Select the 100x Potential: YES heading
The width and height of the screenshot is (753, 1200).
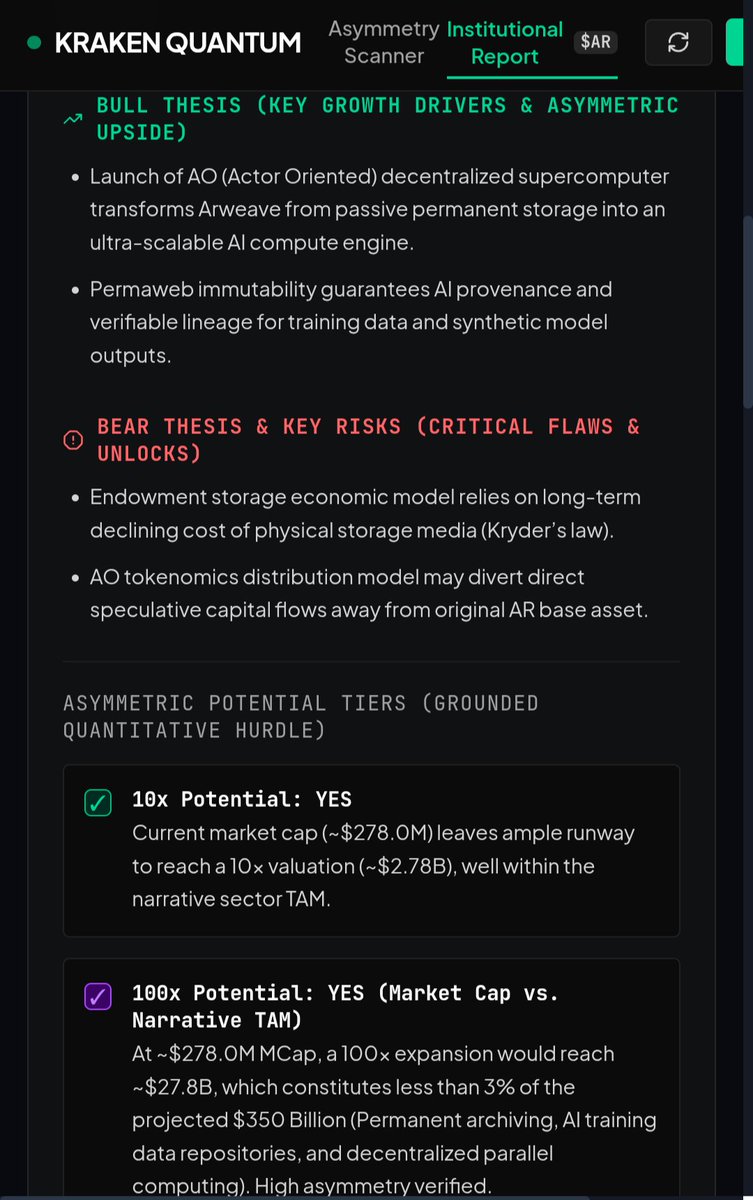[x=345, y=1006]
